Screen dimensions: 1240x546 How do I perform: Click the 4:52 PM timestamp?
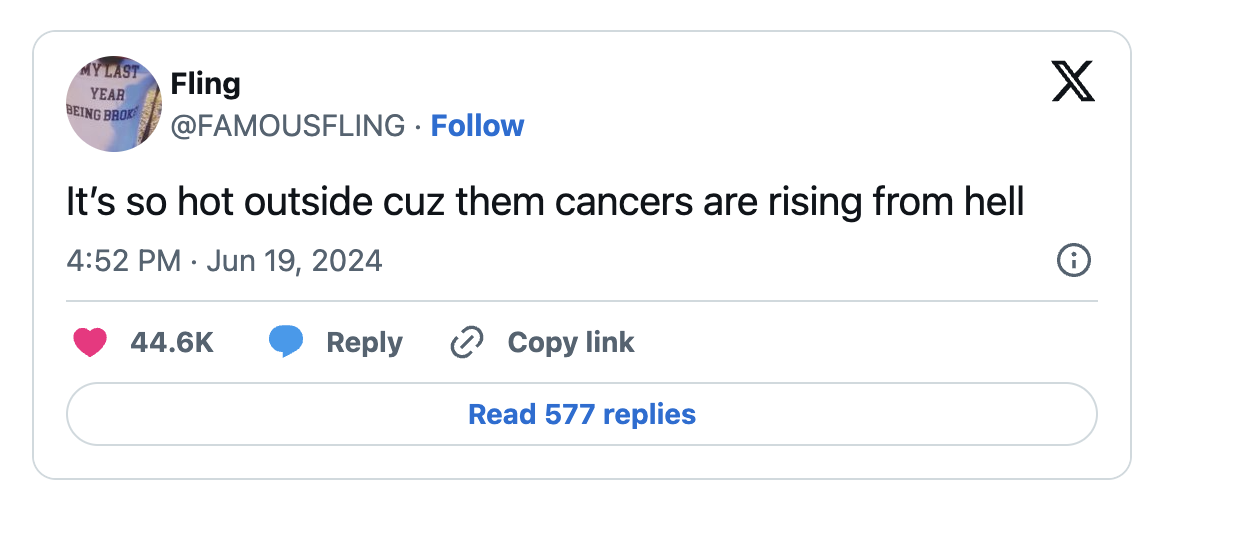coord(124,261)
